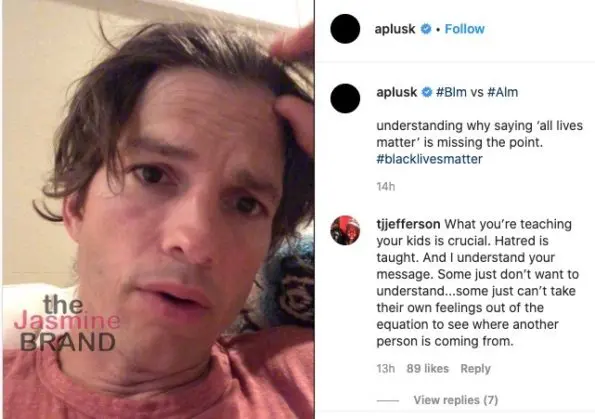
Task: Click the Follow link beside aplusk
Action: pos(464,29)
